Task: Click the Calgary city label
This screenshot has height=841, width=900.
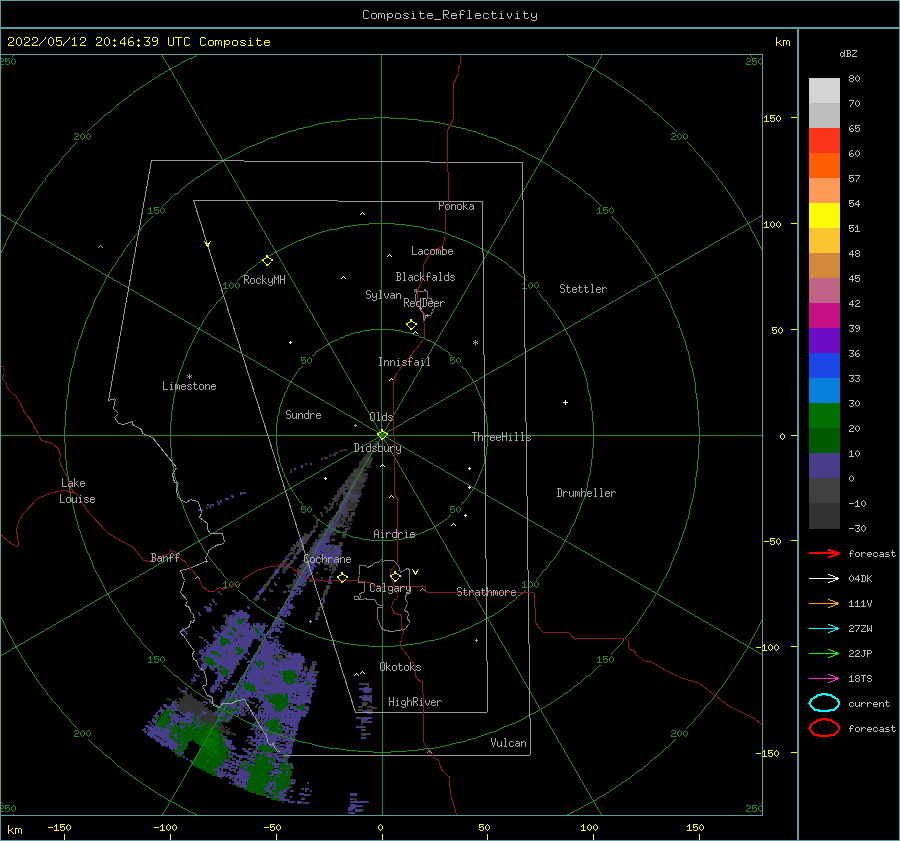Action: click(x=390, y=588)
